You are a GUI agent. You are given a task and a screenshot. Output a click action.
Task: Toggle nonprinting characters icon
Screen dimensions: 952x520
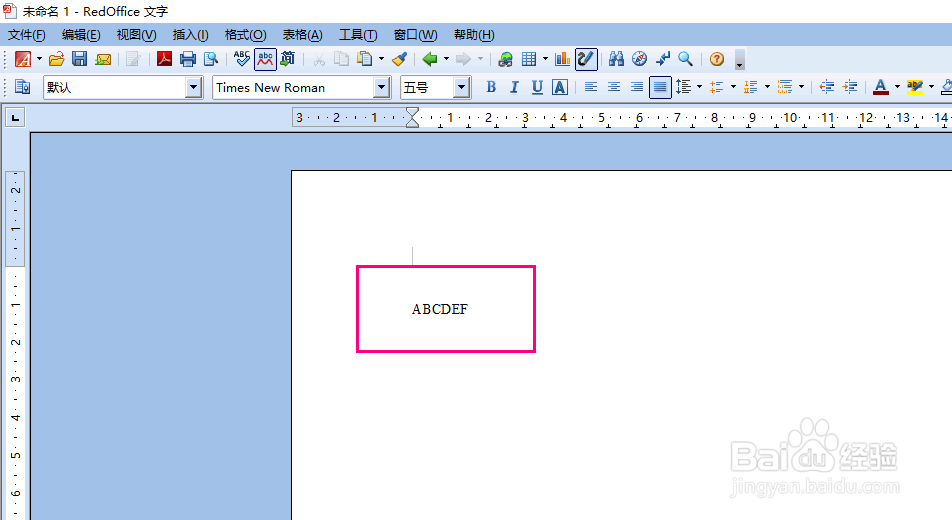662,59
